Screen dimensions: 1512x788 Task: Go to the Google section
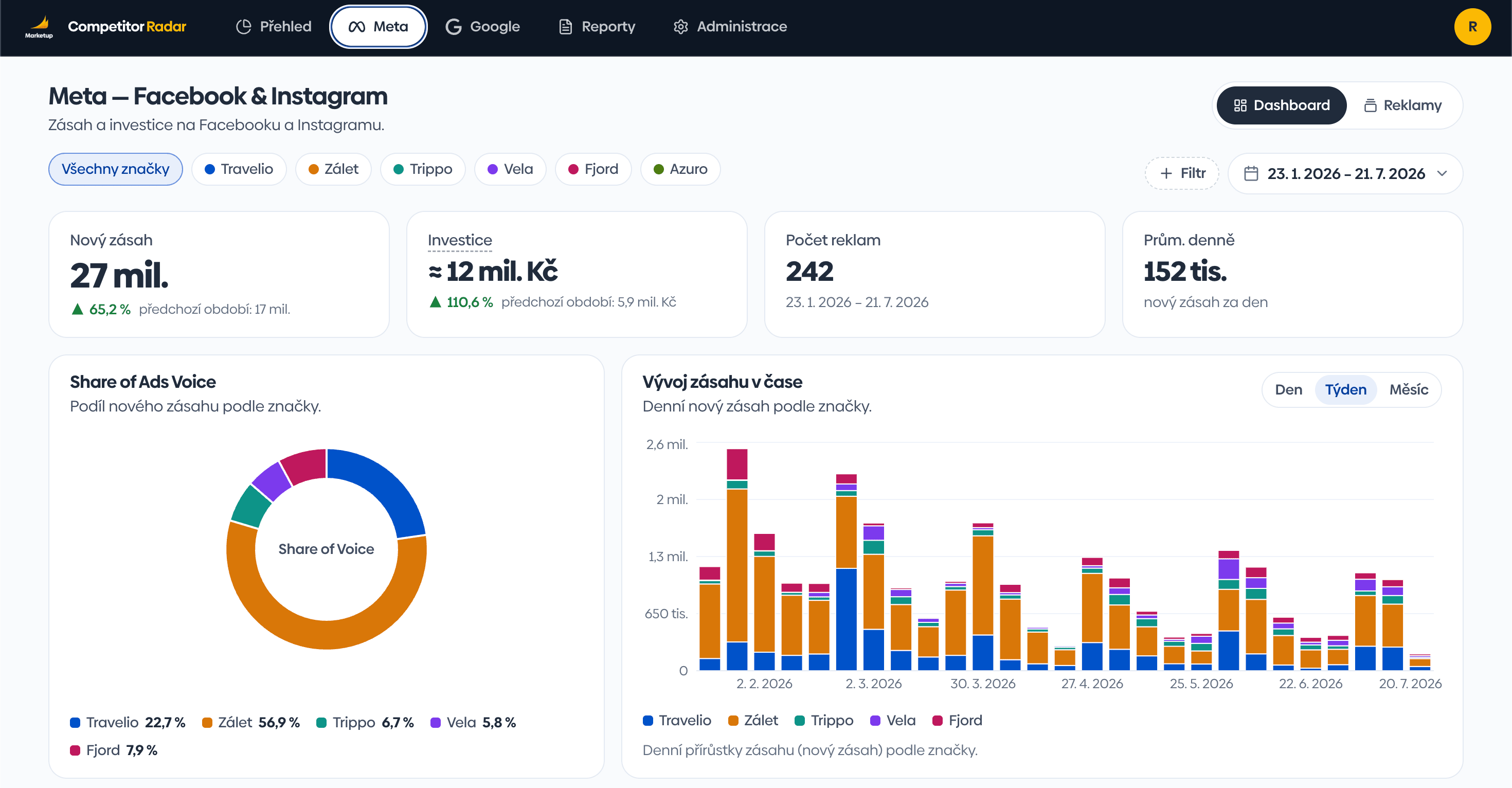tap(482, 26)
